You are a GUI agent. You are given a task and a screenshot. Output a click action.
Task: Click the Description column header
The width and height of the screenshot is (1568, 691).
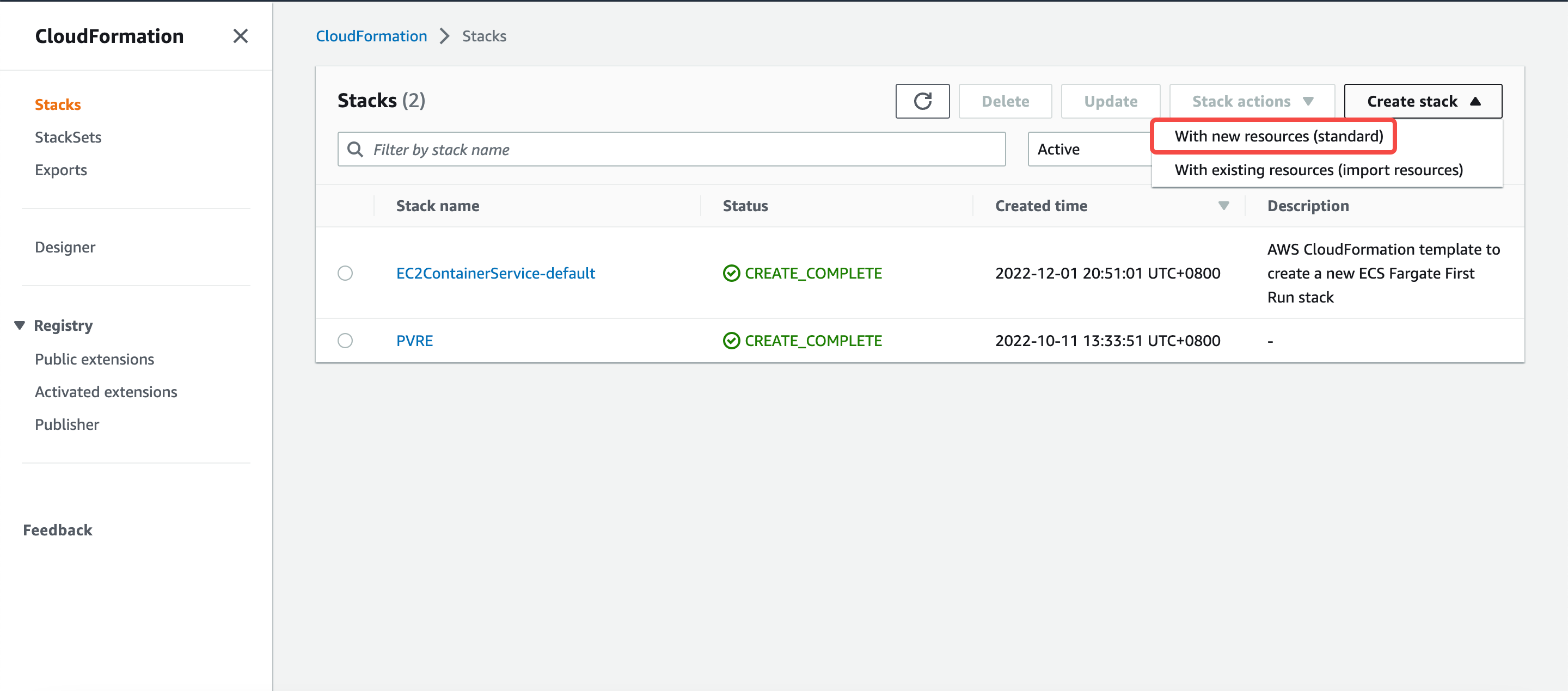point(1308,206)
